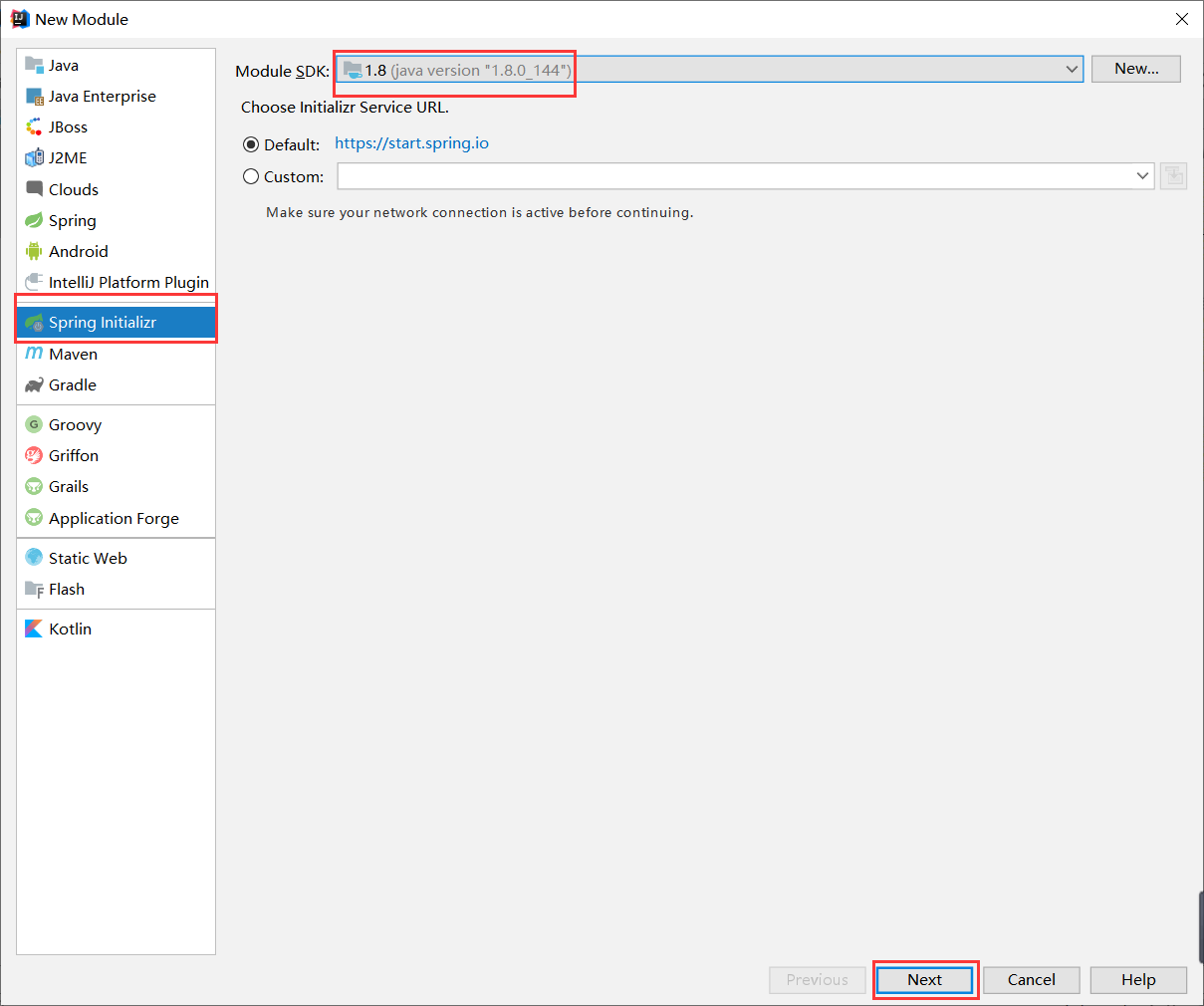
Task: Select Clouds label in the list
Action: pyautogui.click(x=74, y=189)
